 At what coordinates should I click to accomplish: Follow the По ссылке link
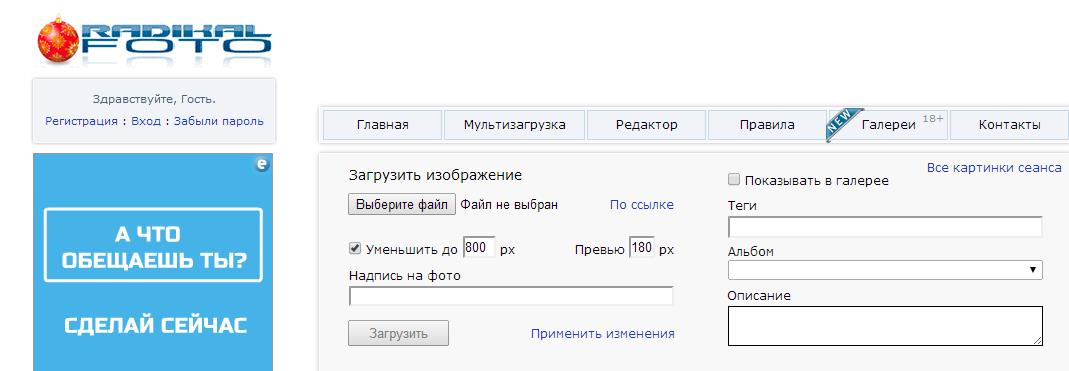[x=642, y=205]
